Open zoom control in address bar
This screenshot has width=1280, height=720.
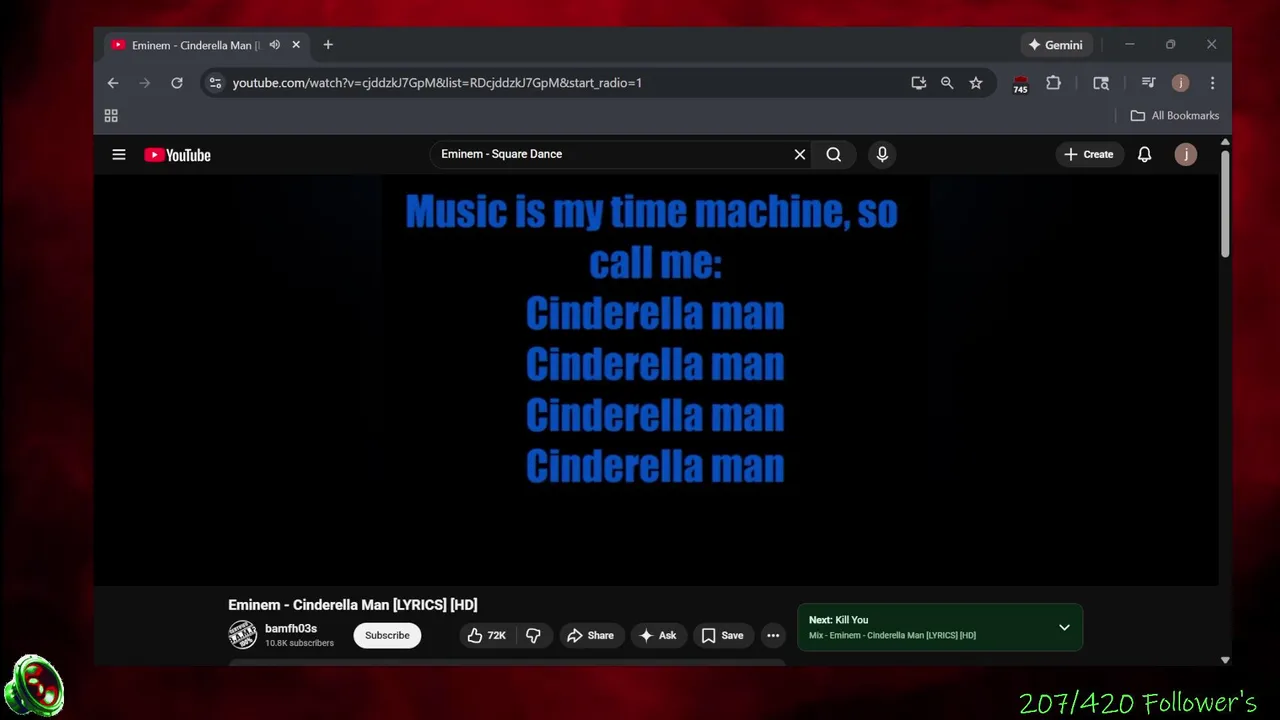(947, 83)
